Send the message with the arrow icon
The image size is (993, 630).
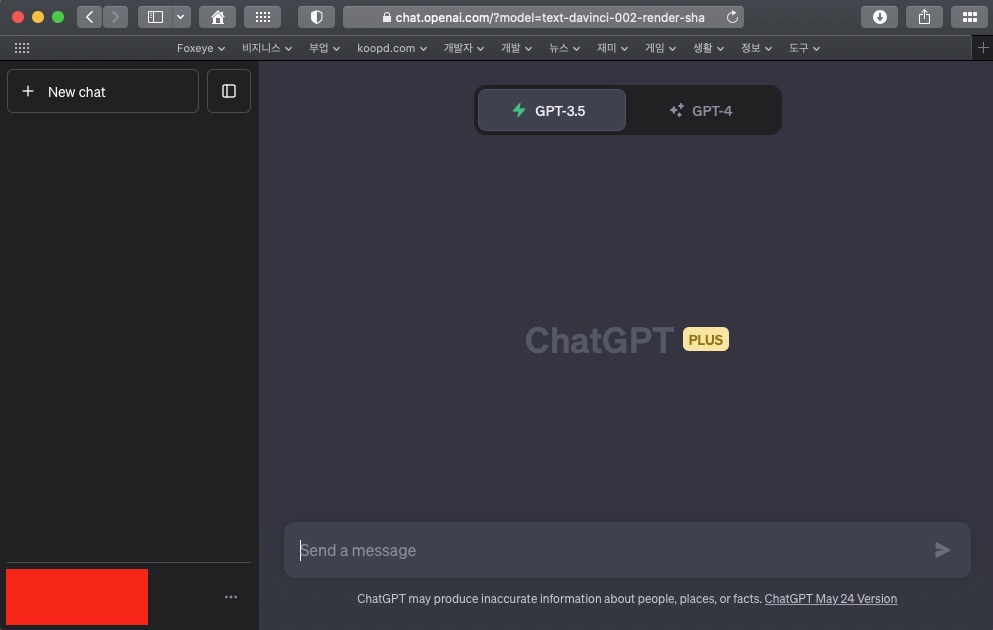pyautogui.click(x=942, y=550)
